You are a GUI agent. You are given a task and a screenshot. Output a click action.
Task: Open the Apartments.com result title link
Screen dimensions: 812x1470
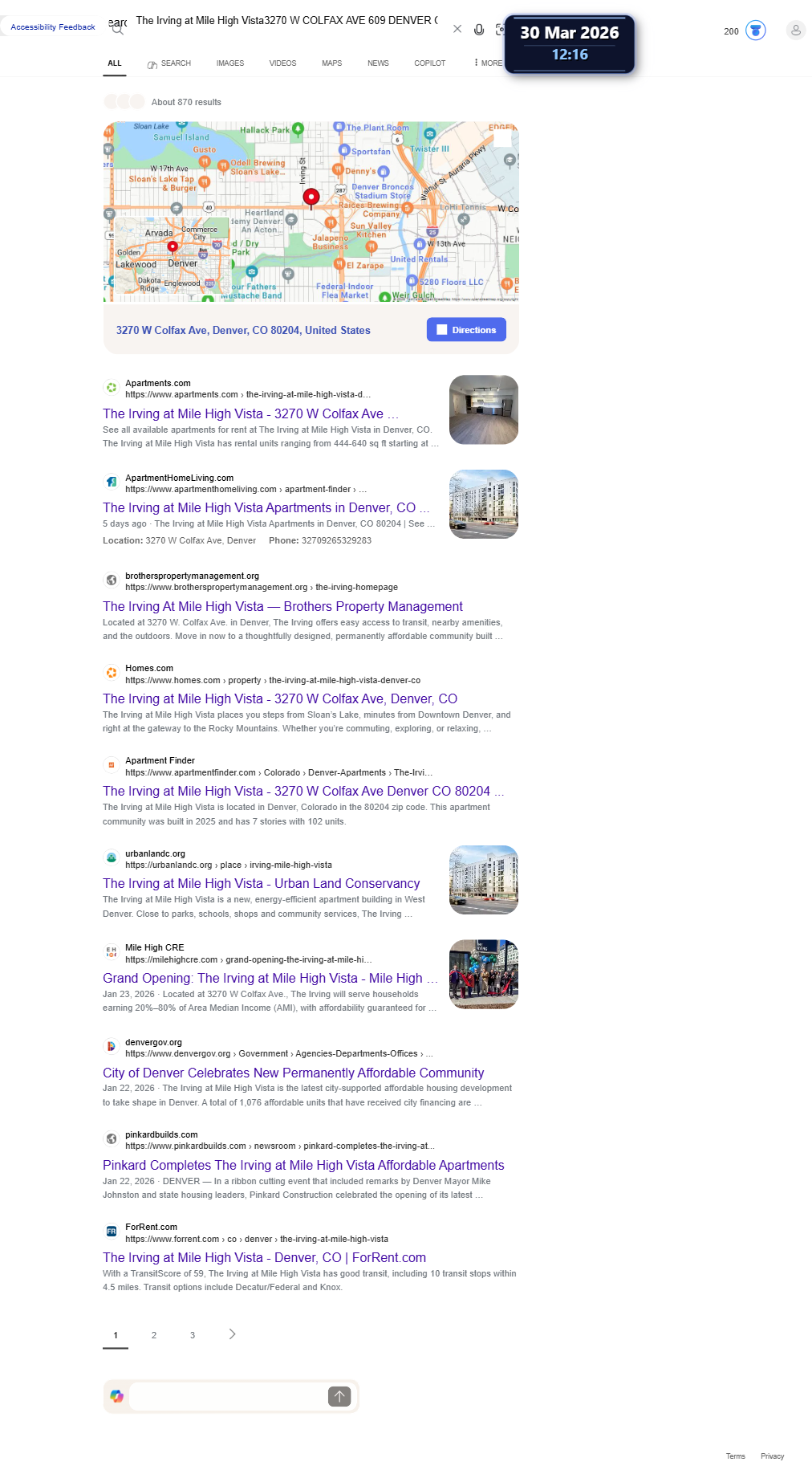coord(250,413)
